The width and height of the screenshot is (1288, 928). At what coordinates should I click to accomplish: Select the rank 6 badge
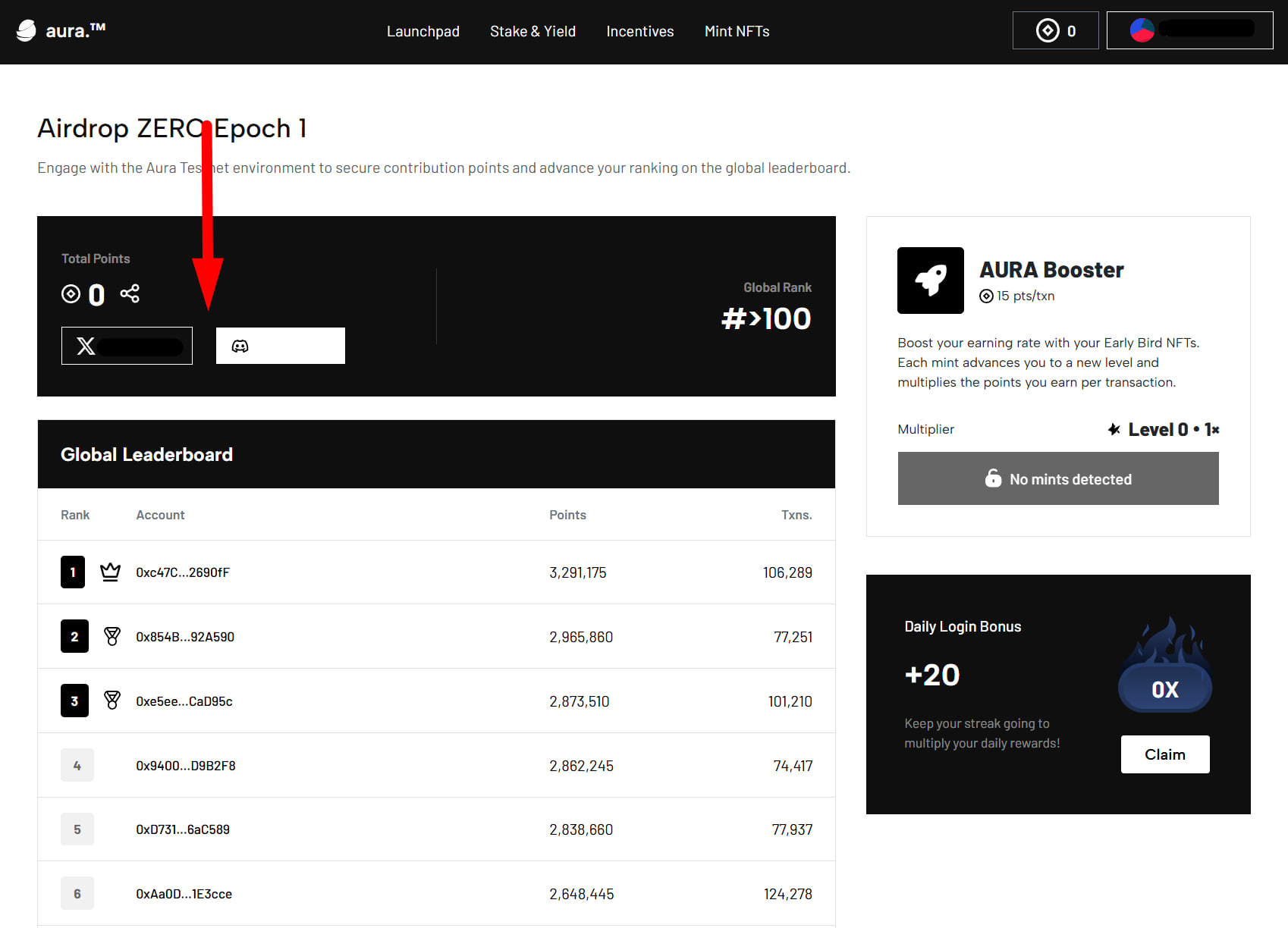point(77,894)
